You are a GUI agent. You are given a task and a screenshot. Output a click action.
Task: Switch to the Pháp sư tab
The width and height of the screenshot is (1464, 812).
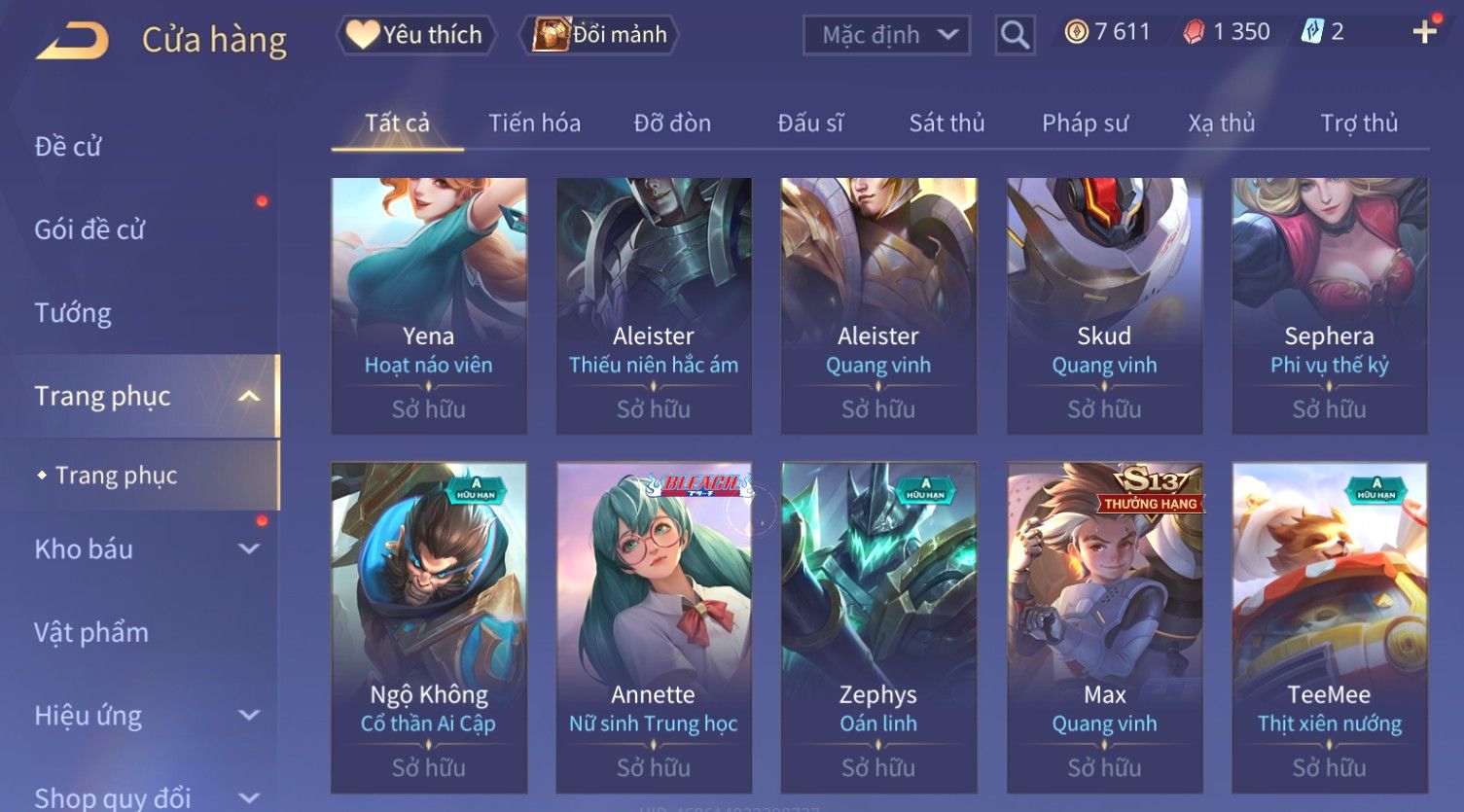tap(1085, 124)
